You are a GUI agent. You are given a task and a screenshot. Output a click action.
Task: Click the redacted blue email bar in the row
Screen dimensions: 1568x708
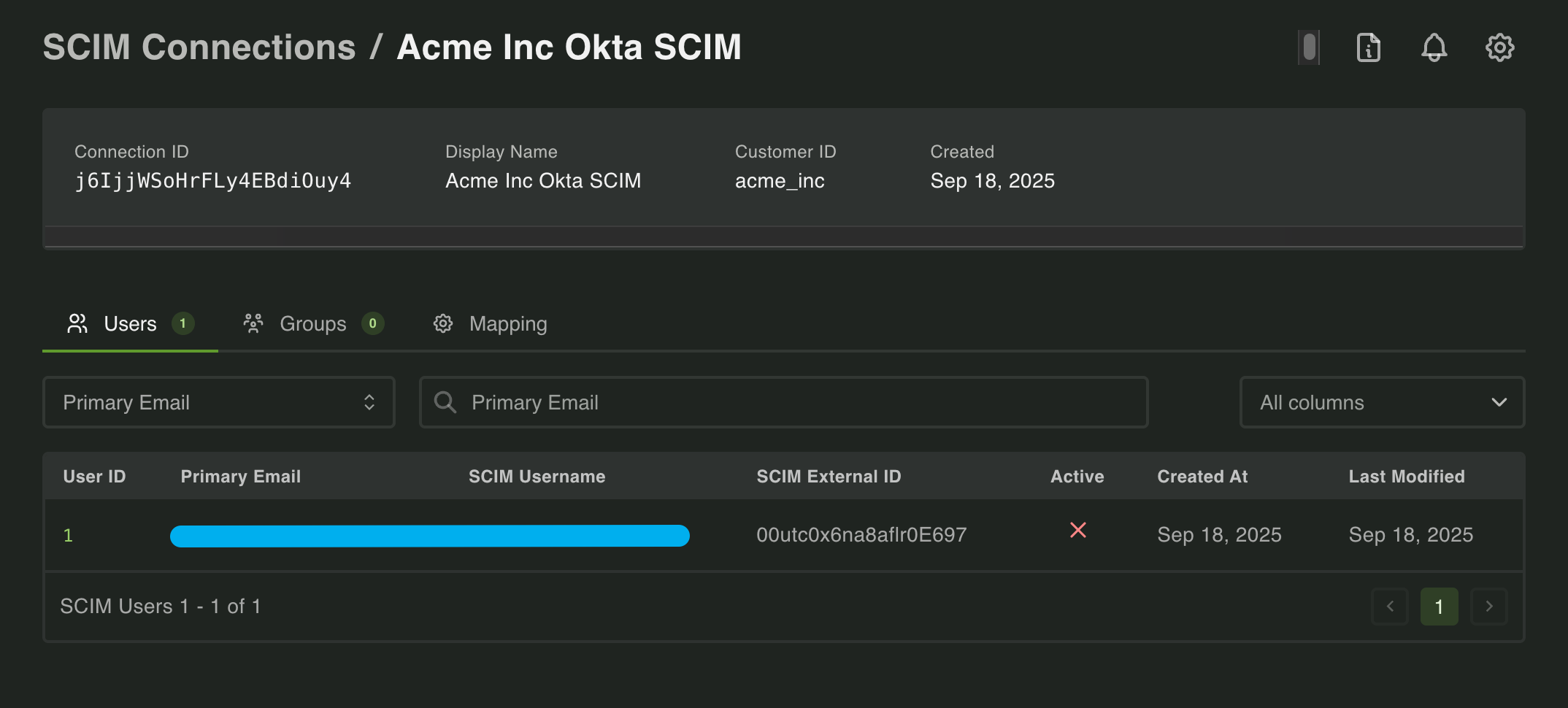[x=429, y=536]
